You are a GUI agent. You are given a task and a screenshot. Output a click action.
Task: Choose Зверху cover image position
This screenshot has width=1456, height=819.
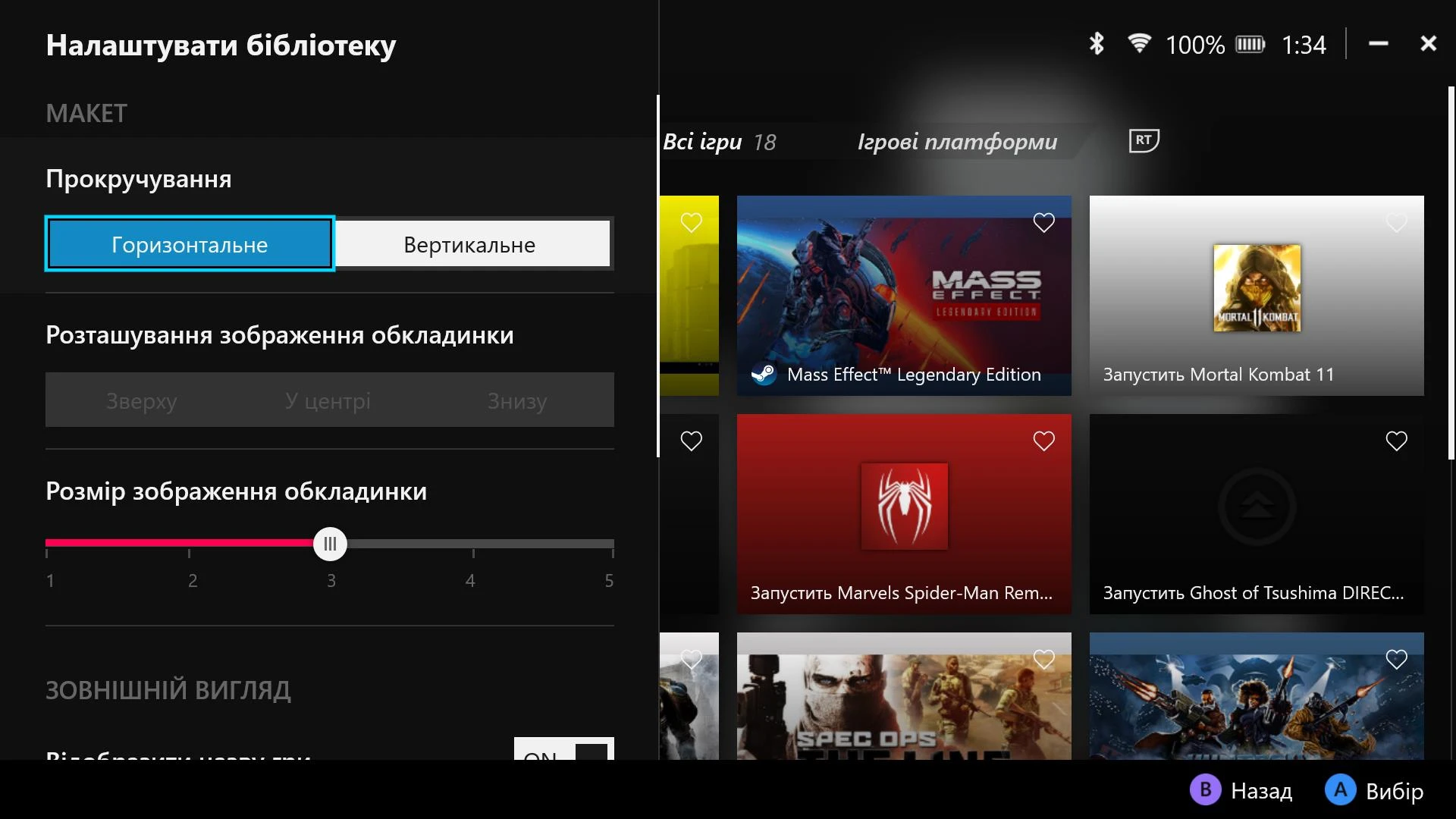141,400
